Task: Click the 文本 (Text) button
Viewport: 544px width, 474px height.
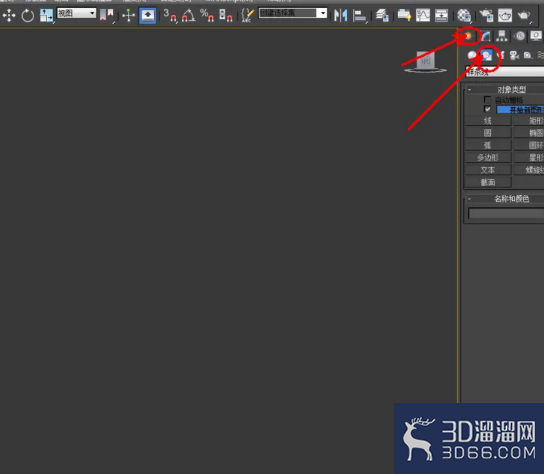Action: pyautogui.click(x=488, y=170)
